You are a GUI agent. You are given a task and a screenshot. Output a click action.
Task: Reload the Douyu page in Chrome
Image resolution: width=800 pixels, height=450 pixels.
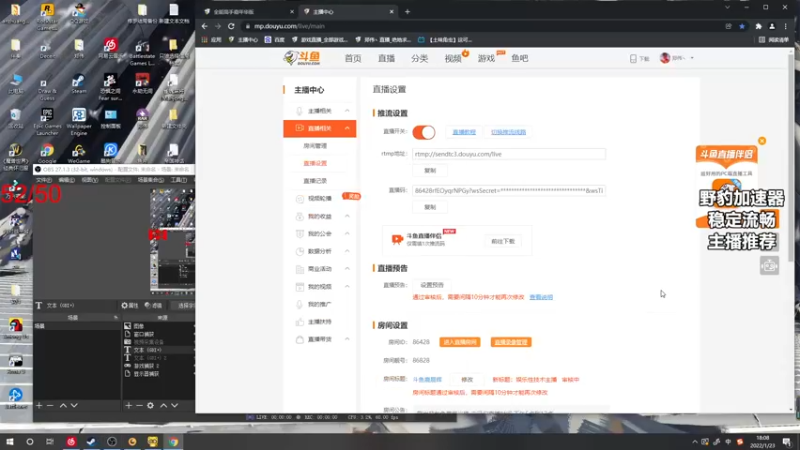coord(231,26)
